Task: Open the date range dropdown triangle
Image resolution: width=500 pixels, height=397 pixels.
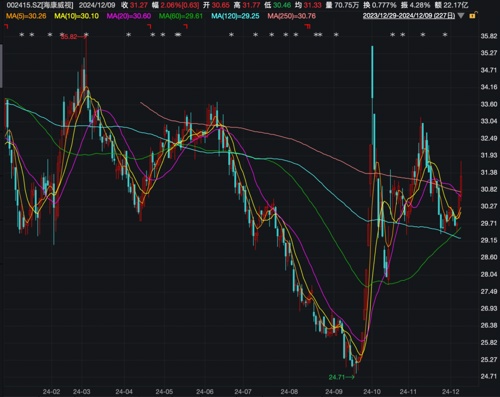Action: pos(461,16)
